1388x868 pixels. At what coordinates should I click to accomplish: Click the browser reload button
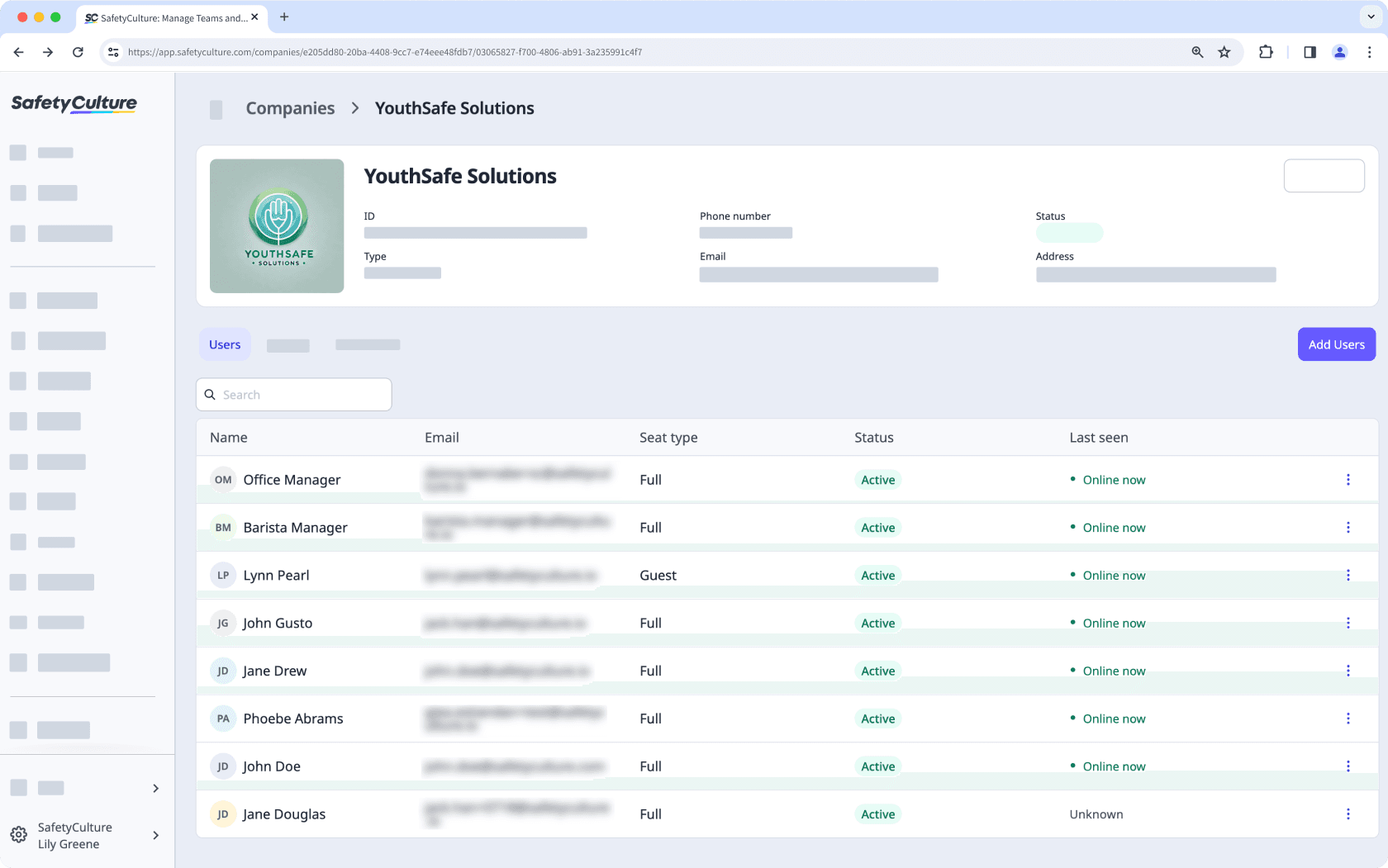[x=78, y=52]
